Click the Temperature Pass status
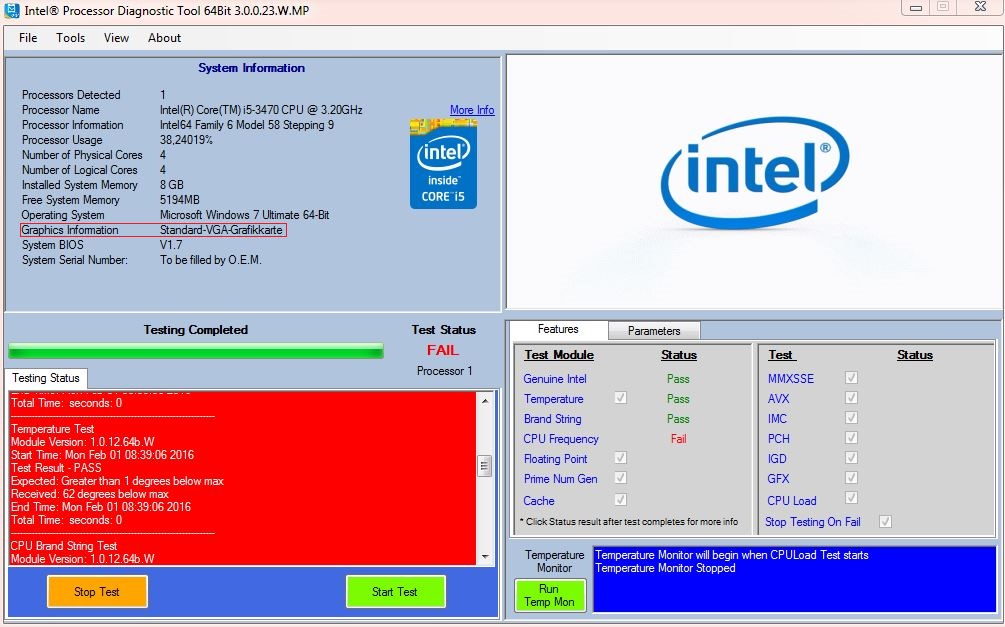Screen dimensions: 1005x627 (678, 399)
